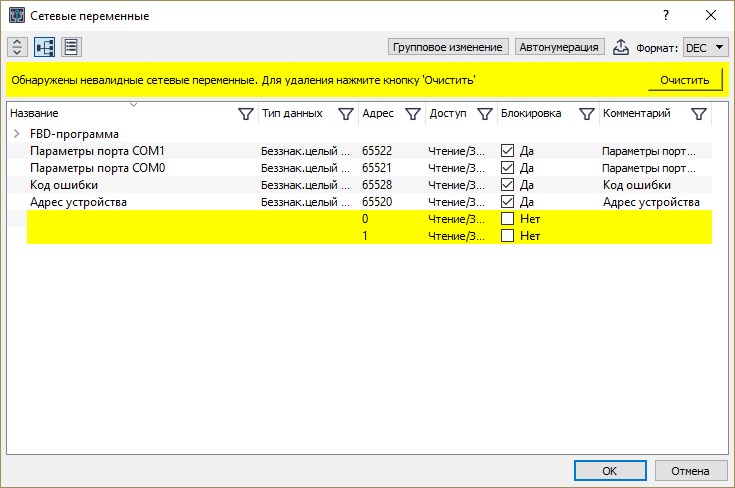735x488 pixels.
Task: Check lock box for address 1 row
Action: 507,235
